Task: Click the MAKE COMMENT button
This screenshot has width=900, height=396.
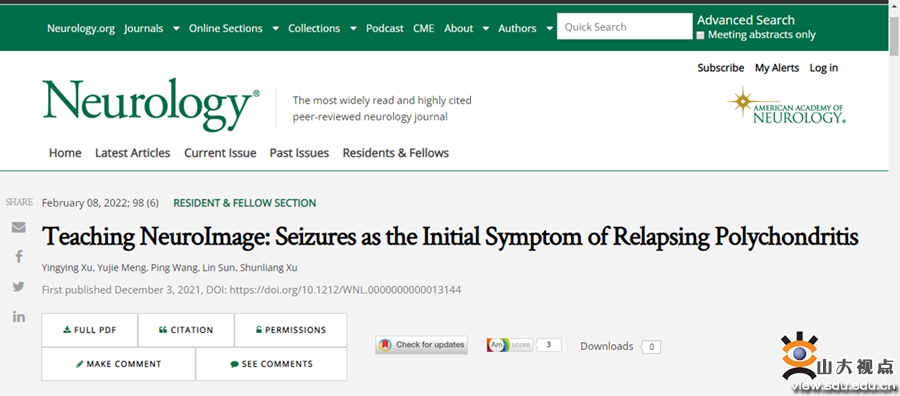Action: point(119,364)
